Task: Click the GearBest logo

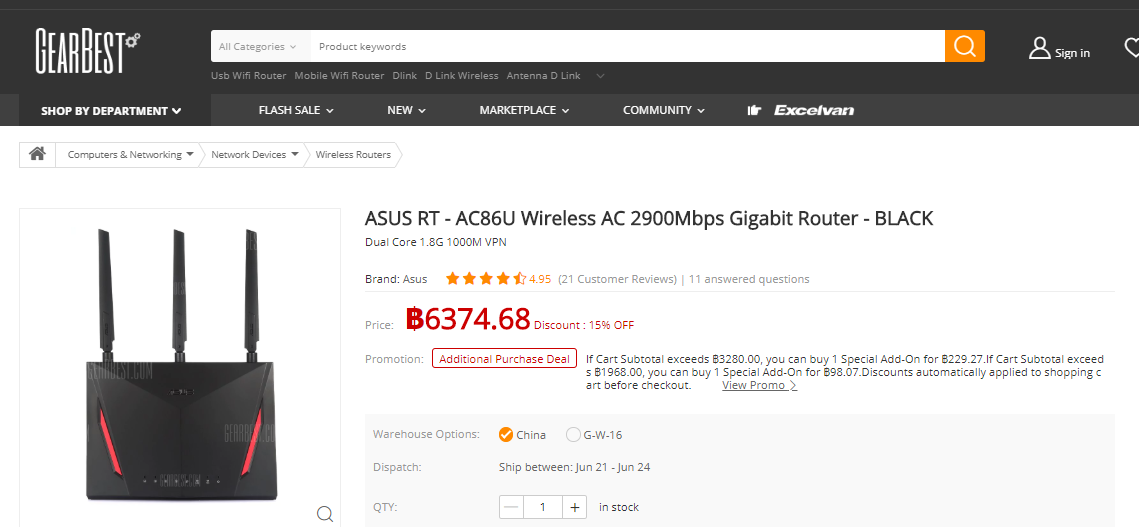Action: tap(88, 51)
